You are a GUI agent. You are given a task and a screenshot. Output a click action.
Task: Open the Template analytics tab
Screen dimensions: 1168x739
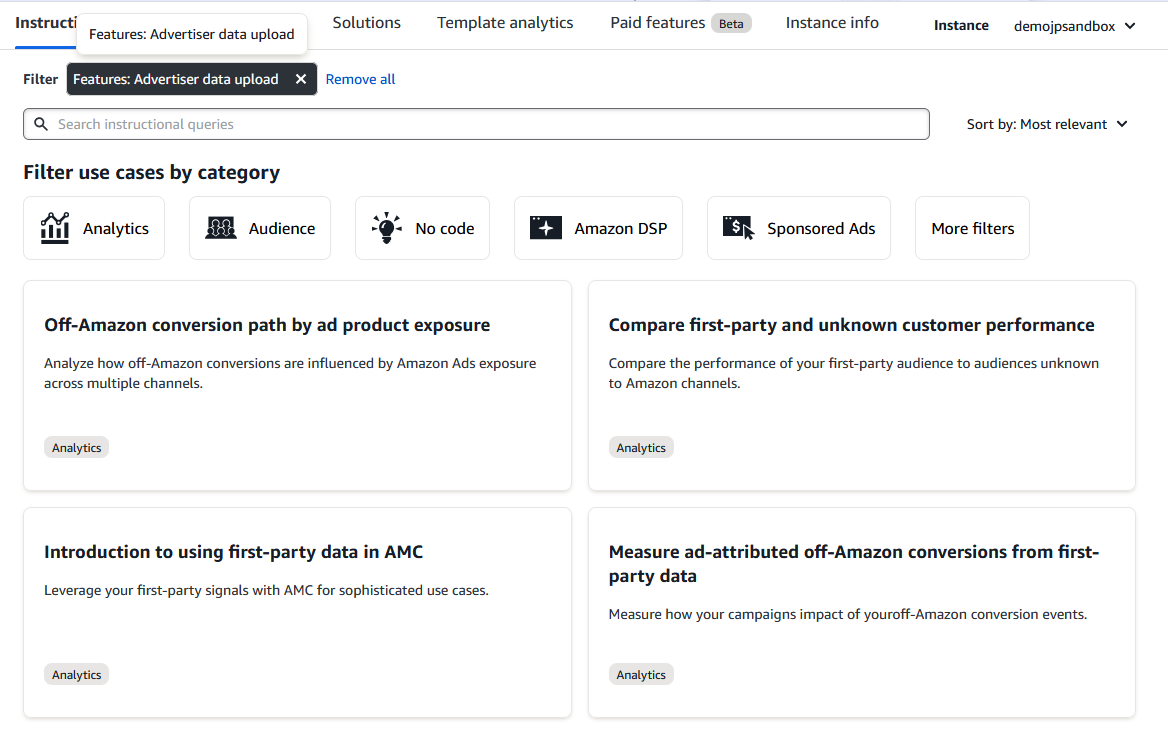tap(505, 22)
